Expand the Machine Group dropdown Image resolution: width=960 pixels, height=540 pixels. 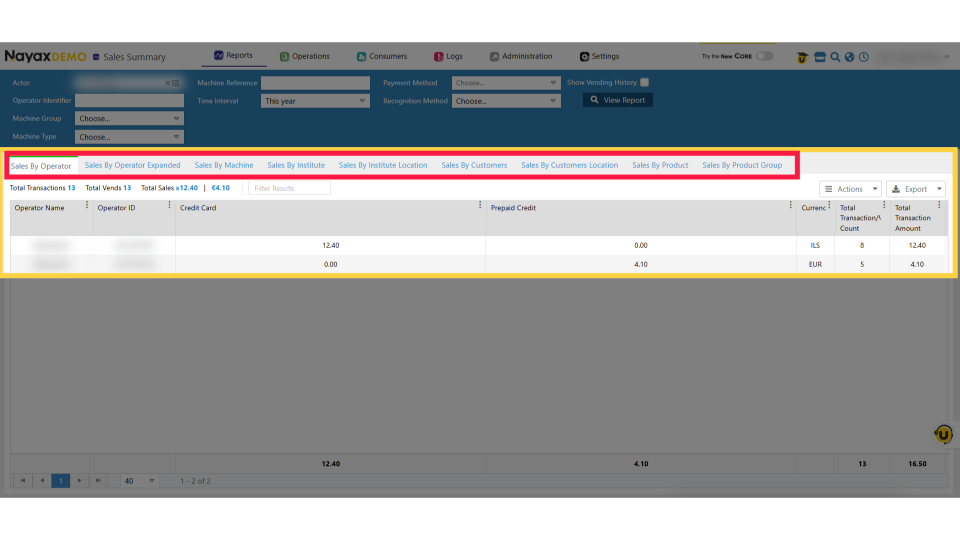[x=129, y=119]
